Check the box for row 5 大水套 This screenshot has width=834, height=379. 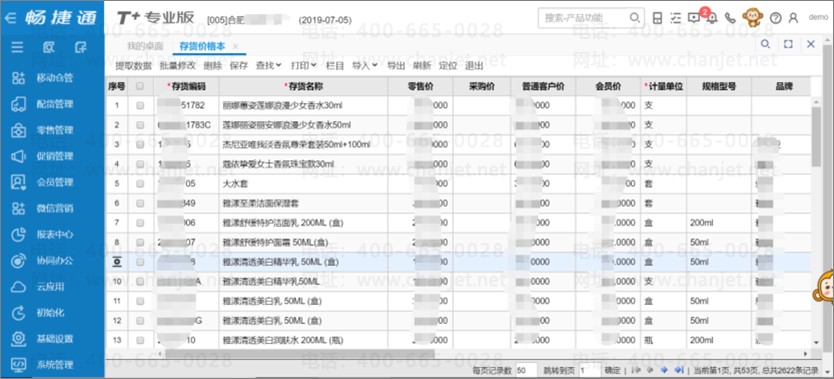point(140,184)
